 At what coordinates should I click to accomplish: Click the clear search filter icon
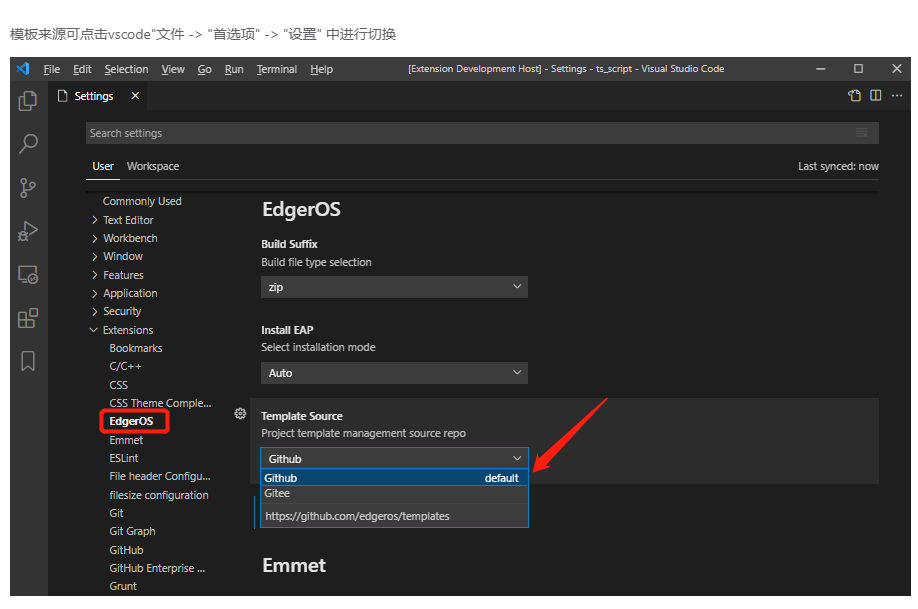pos(862,133)
